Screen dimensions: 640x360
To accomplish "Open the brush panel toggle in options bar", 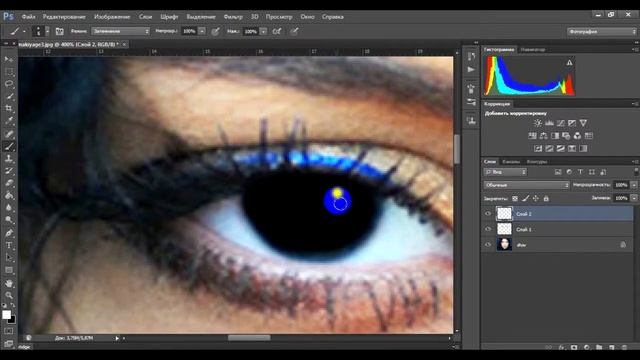I will (x=60, y=31).
